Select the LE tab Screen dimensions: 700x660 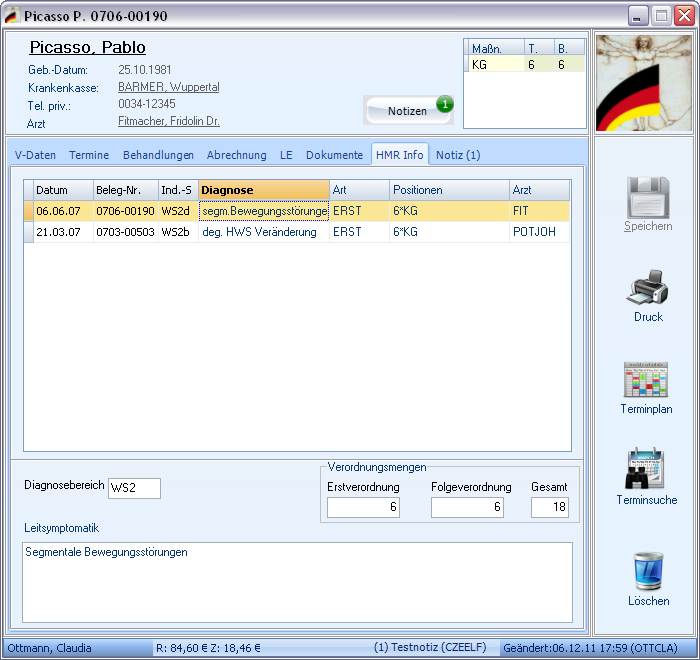[286, 155]
